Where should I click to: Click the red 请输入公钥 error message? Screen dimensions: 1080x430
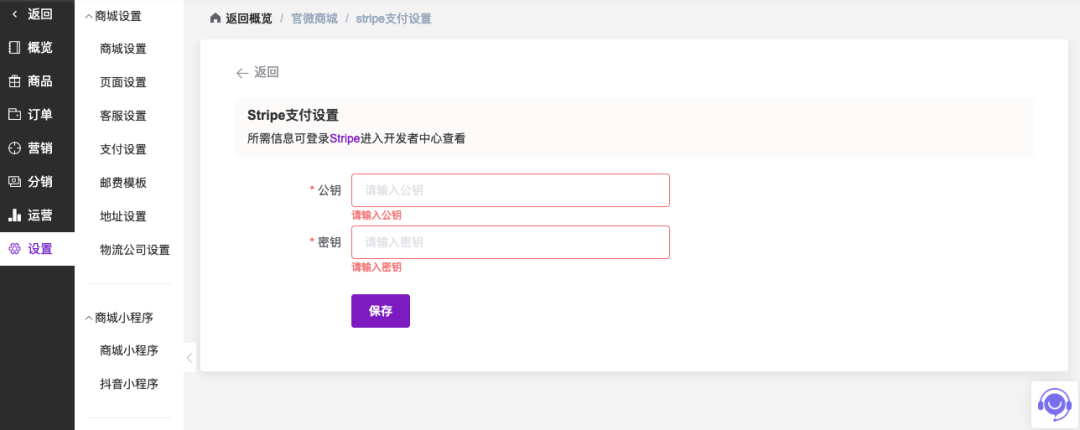(x=377, y=215)
